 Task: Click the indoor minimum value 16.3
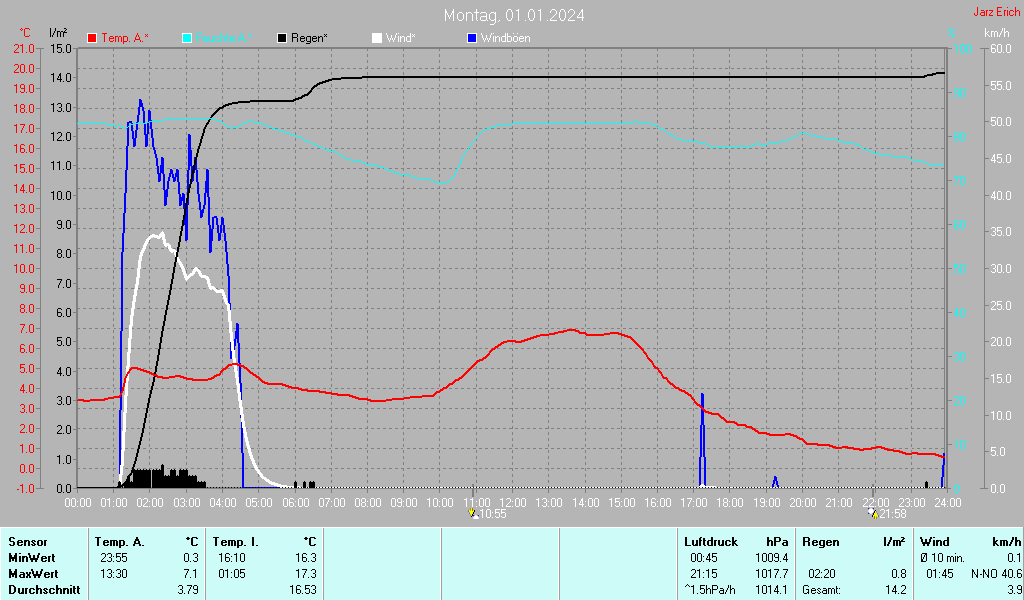306,558
